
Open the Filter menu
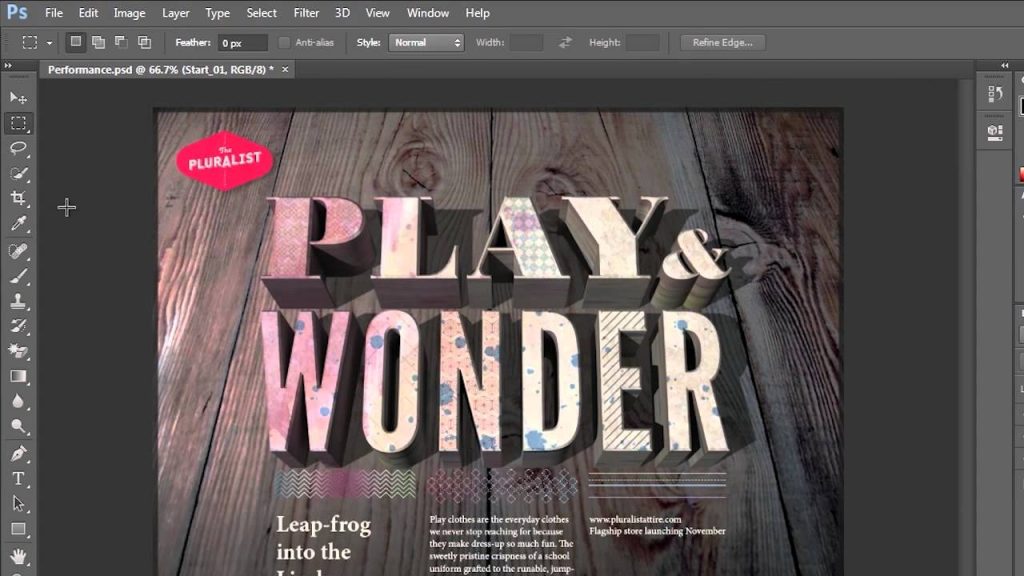click(x=306, y=13)
